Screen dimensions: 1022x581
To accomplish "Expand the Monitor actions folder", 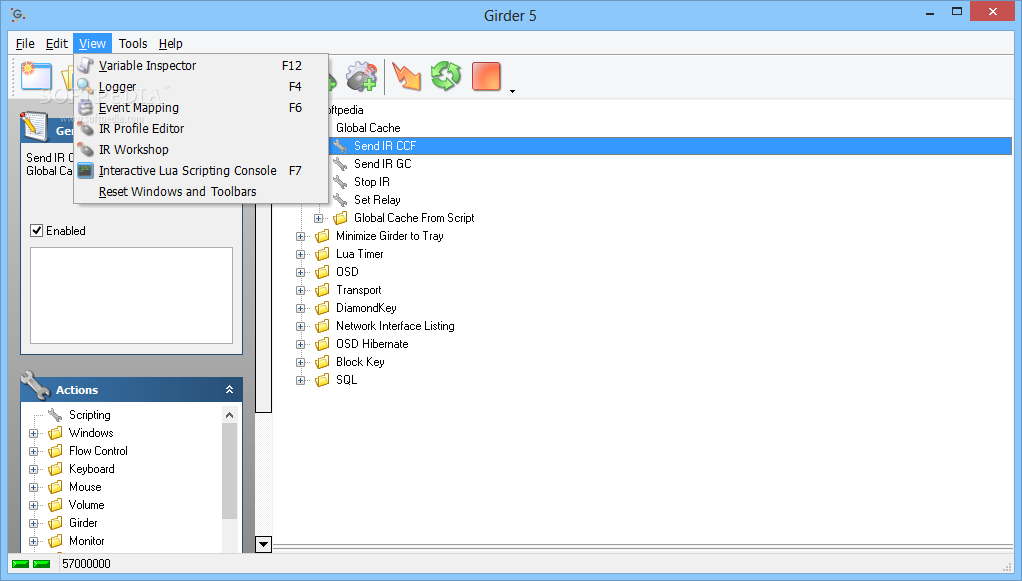I will 34,542.
